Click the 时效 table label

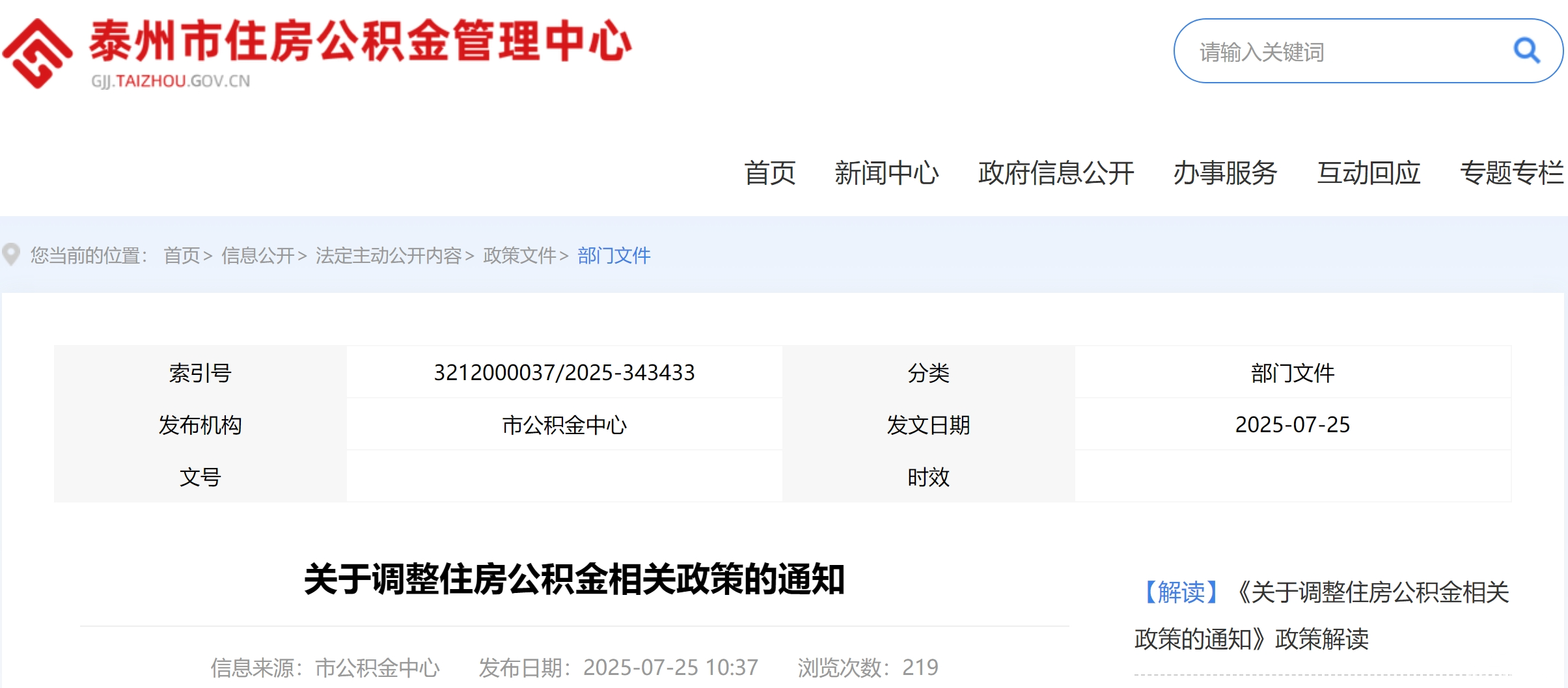(928, 476)
